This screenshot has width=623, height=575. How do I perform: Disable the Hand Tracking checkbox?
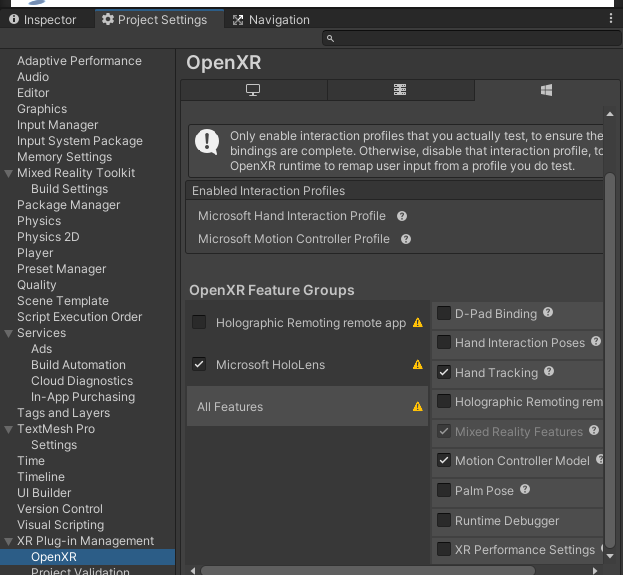(x=443, y=373)
